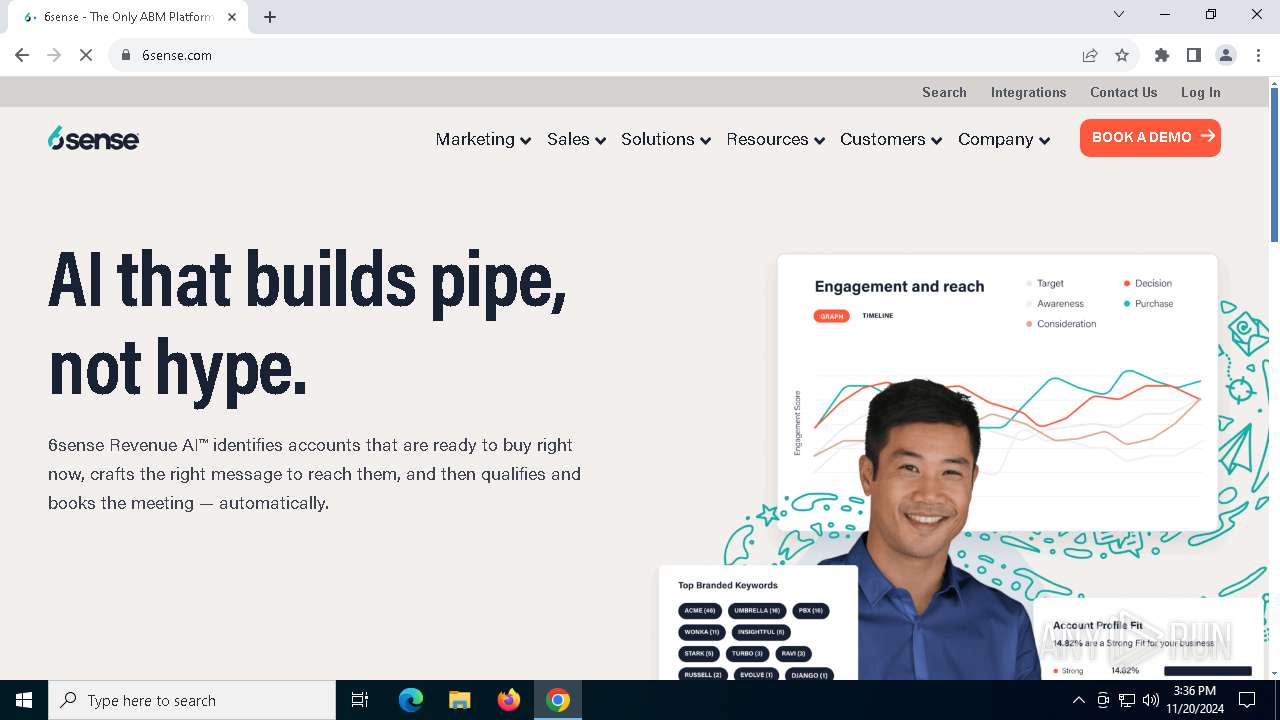Viewport: 1280px width, 720px height.
Task: Open Chrome profile avatar
Action: coord(1226,55)
